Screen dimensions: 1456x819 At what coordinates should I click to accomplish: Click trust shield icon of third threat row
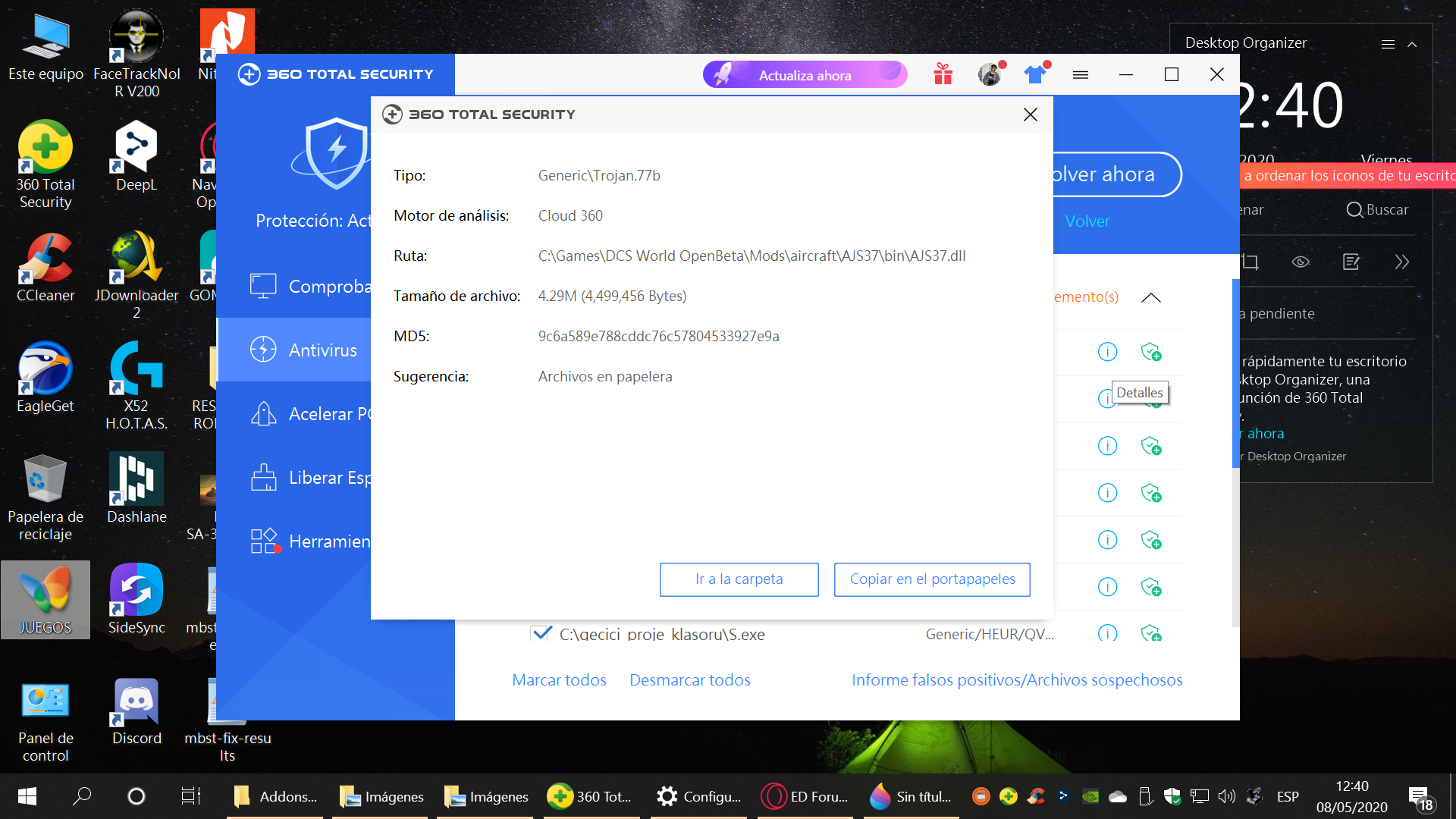(1151, 446)
